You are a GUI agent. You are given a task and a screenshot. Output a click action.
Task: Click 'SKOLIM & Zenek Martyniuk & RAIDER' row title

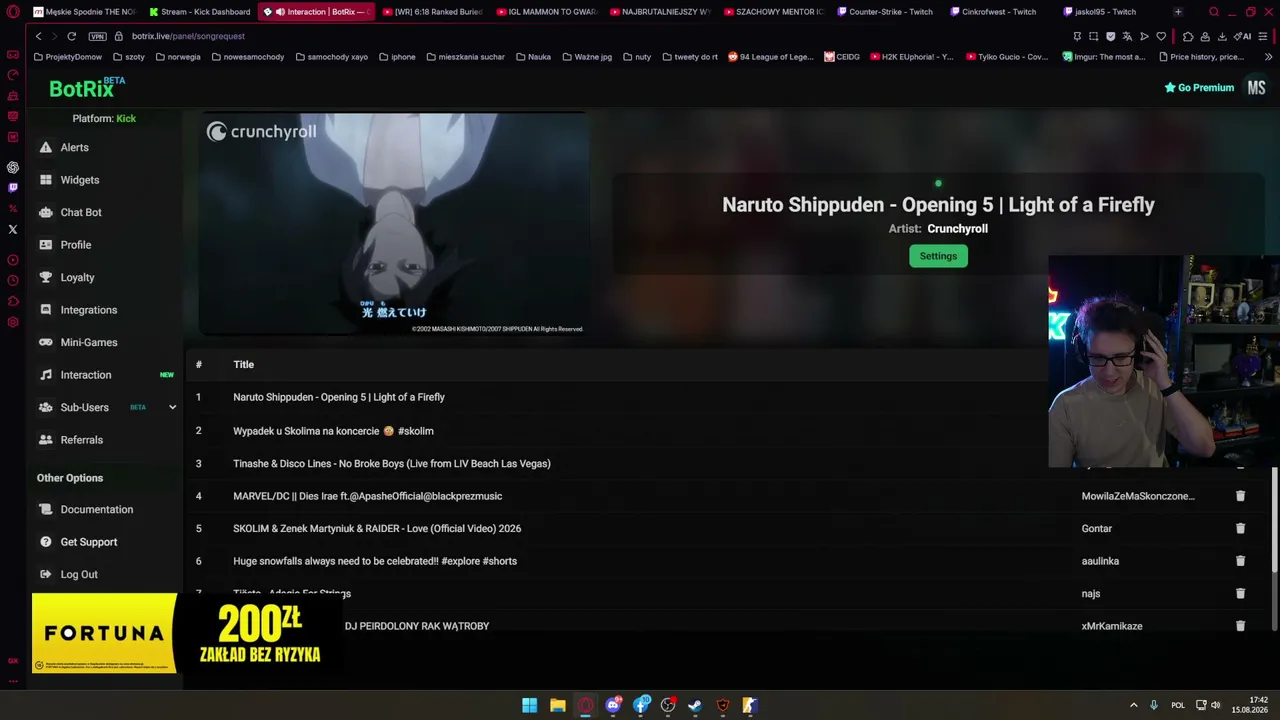[x=377, y=528]
